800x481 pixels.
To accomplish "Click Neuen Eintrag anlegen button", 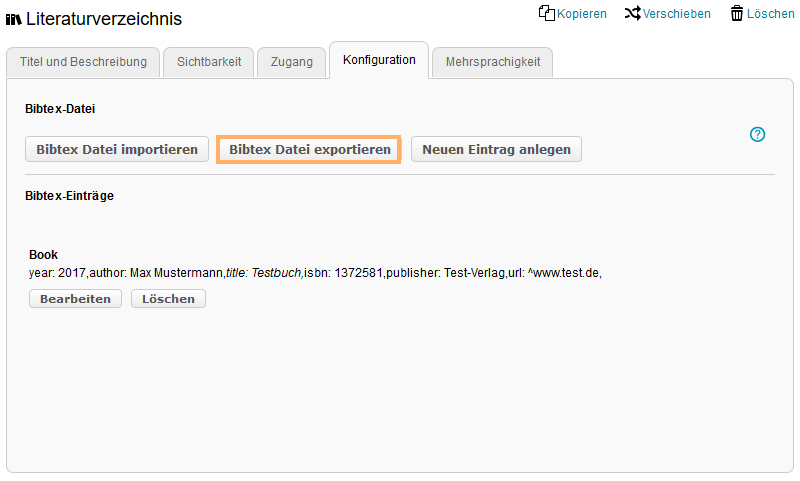I will point(496,149).
